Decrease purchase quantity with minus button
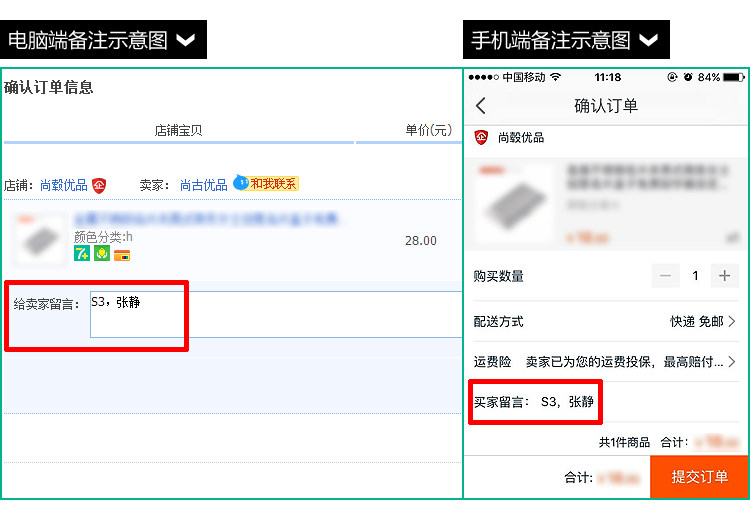750x523 pixels. pos(665,276)
